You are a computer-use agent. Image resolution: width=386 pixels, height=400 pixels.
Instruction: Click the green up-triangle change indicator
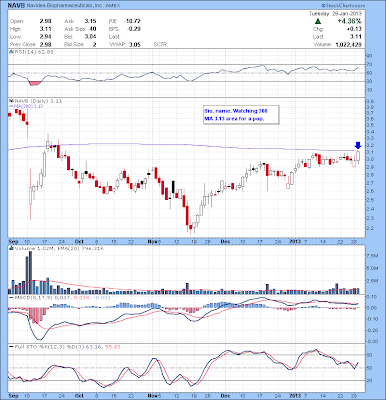(x=318, y=21)
